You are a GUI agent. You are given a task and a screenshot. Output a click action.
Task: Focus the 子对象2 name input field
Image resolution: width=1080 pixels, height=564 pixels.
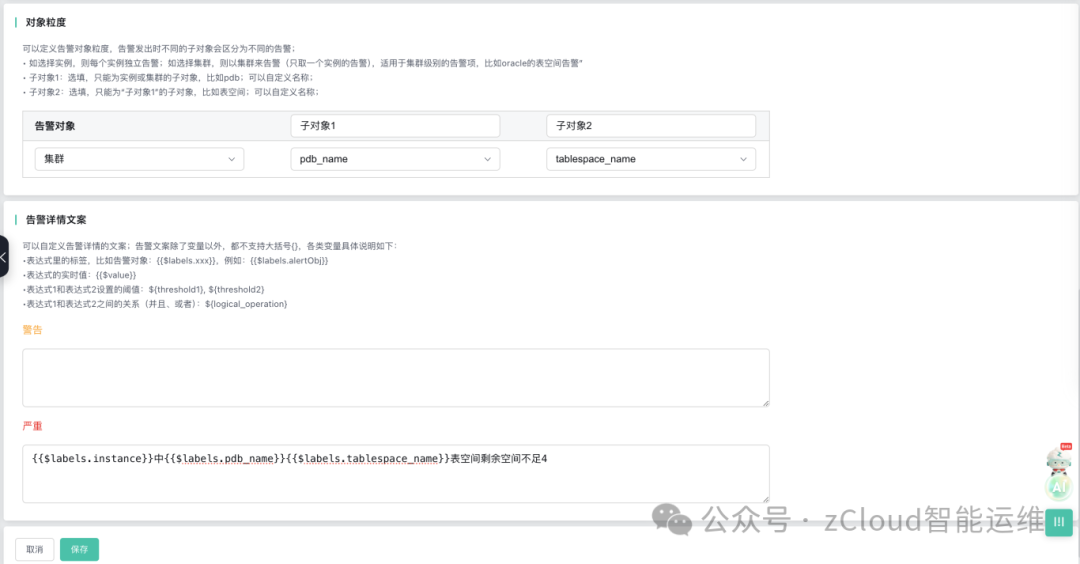[650, 126]
